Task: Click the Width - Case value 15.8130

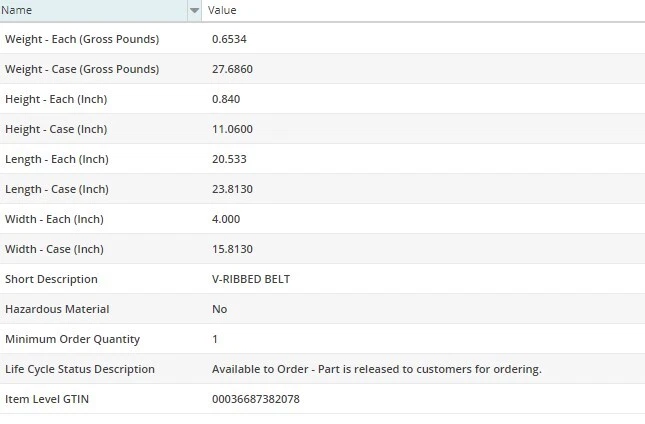Action: (x=232, y=249)
